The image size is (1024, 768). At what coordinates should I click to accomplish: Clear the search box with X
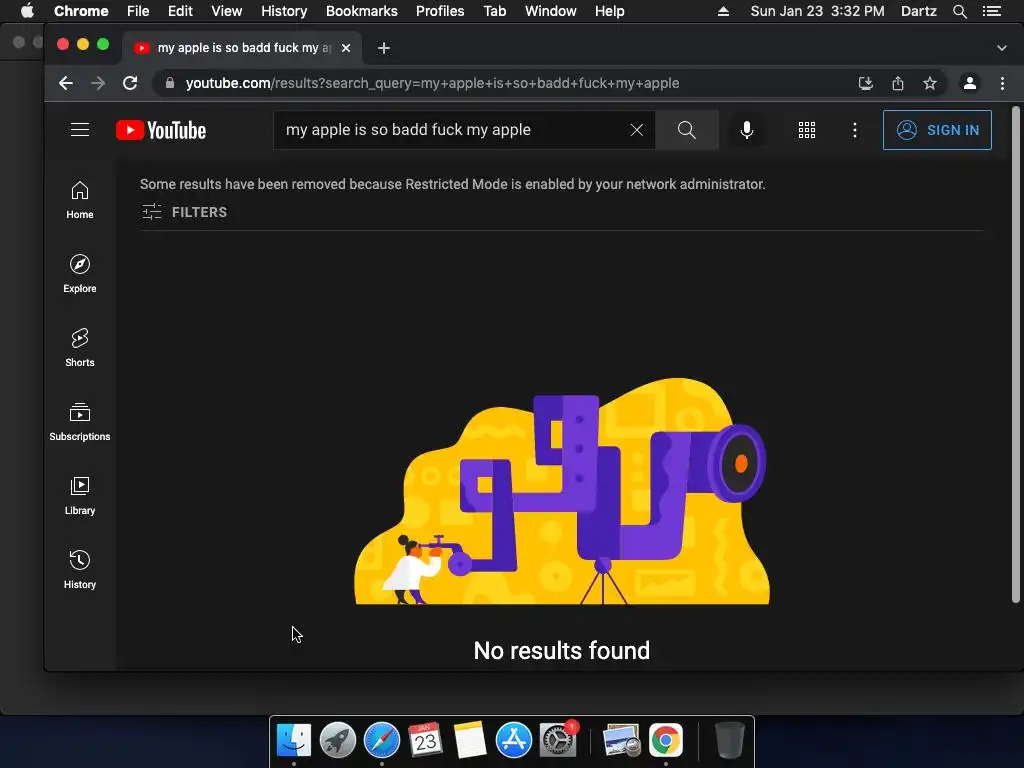pyautogui.click(x=637, y=130)
